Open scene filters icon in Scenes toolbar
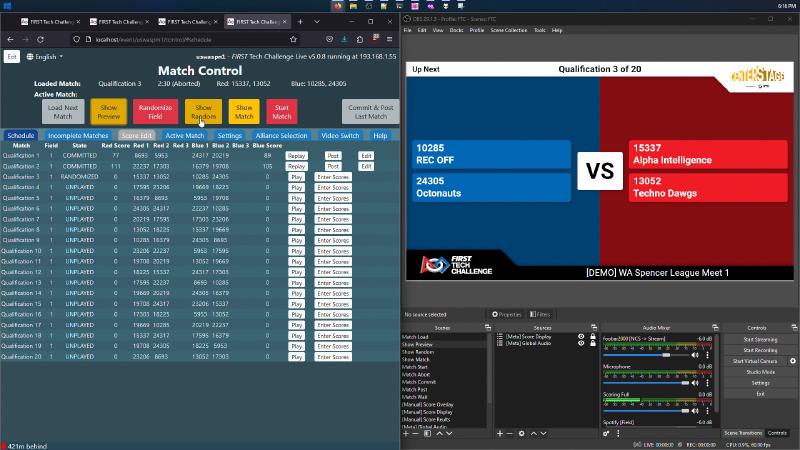 (427, 433)
